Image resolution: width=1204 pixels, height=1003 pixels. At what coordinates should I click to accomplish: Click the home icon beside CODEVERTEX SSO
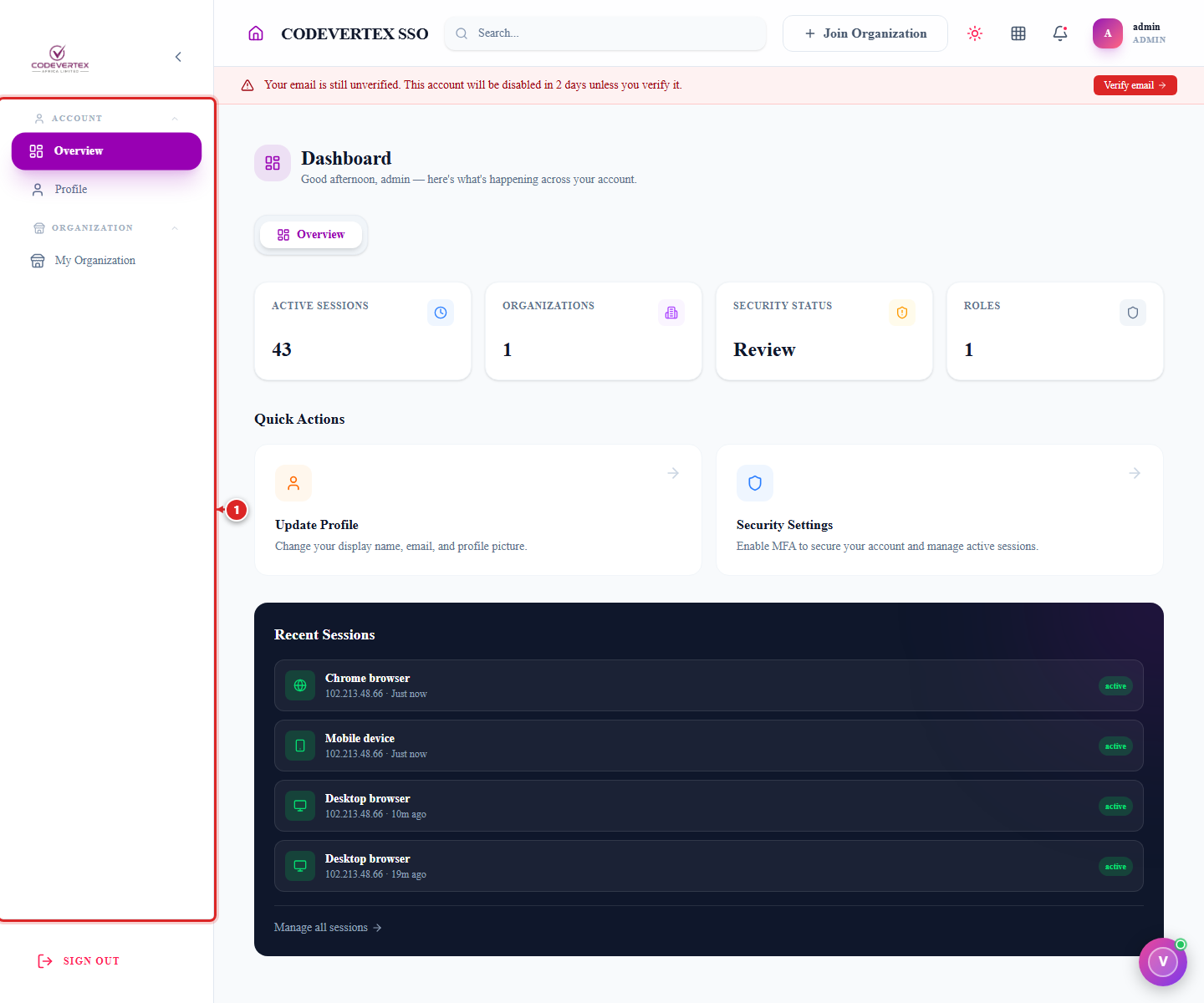[x=256, y=33]
